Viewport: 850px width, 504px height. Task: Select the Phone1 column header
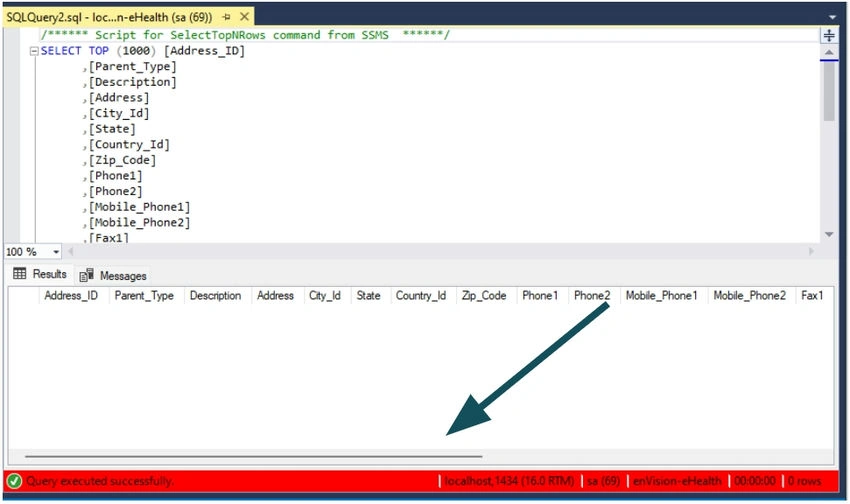click(x=540, y=296)
